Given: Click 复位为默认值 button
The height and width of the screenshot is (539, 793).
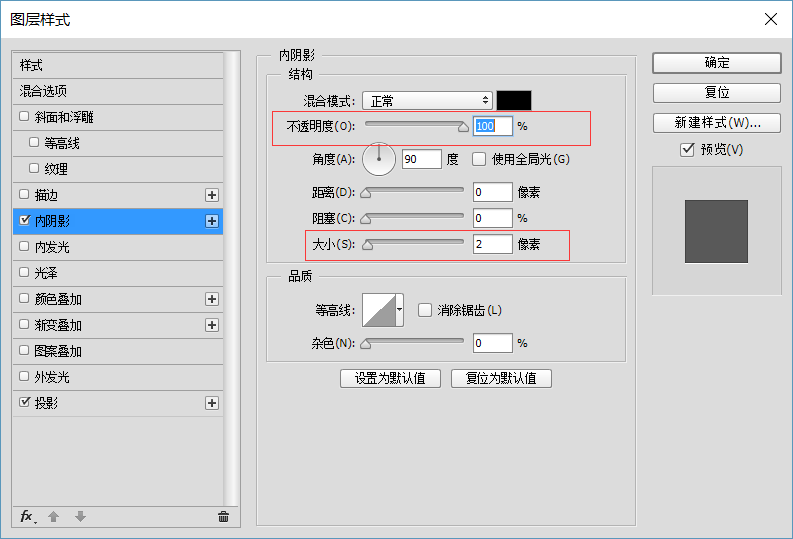Looking at the screenshot, I should [x=501, y=378].
